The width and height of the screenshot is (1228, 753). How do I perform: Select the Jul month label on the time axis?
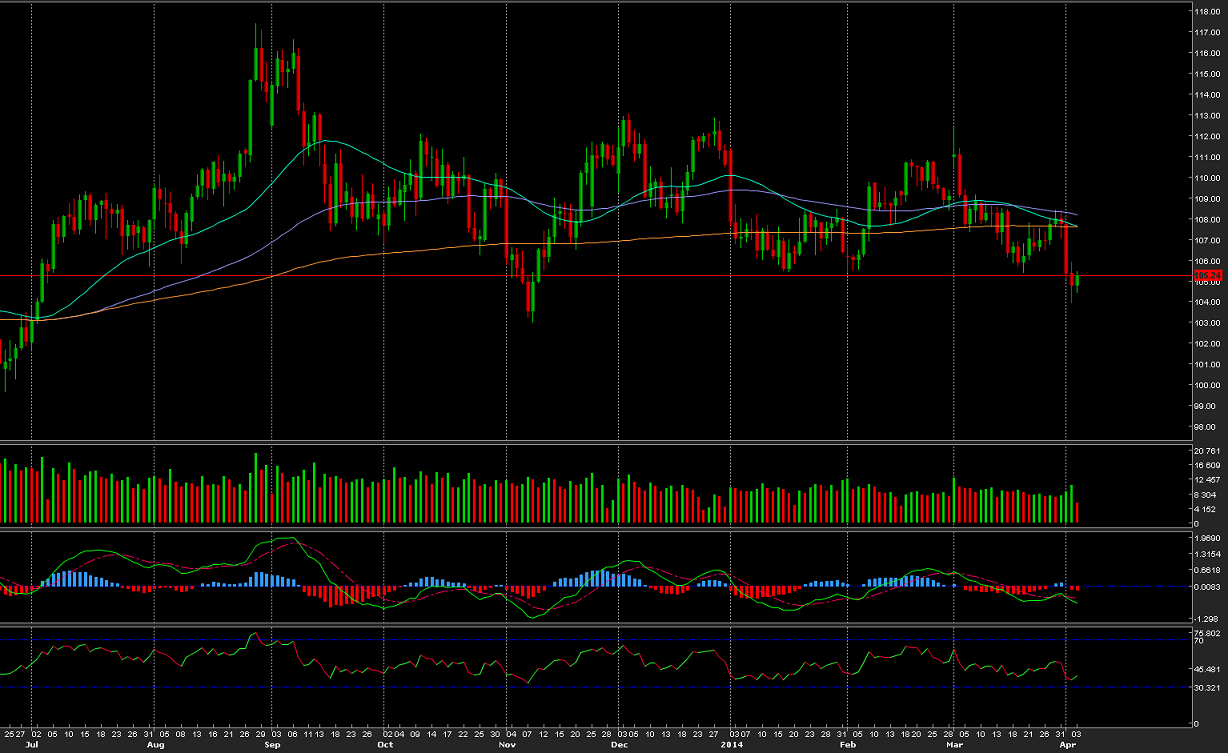pos(30,746)
